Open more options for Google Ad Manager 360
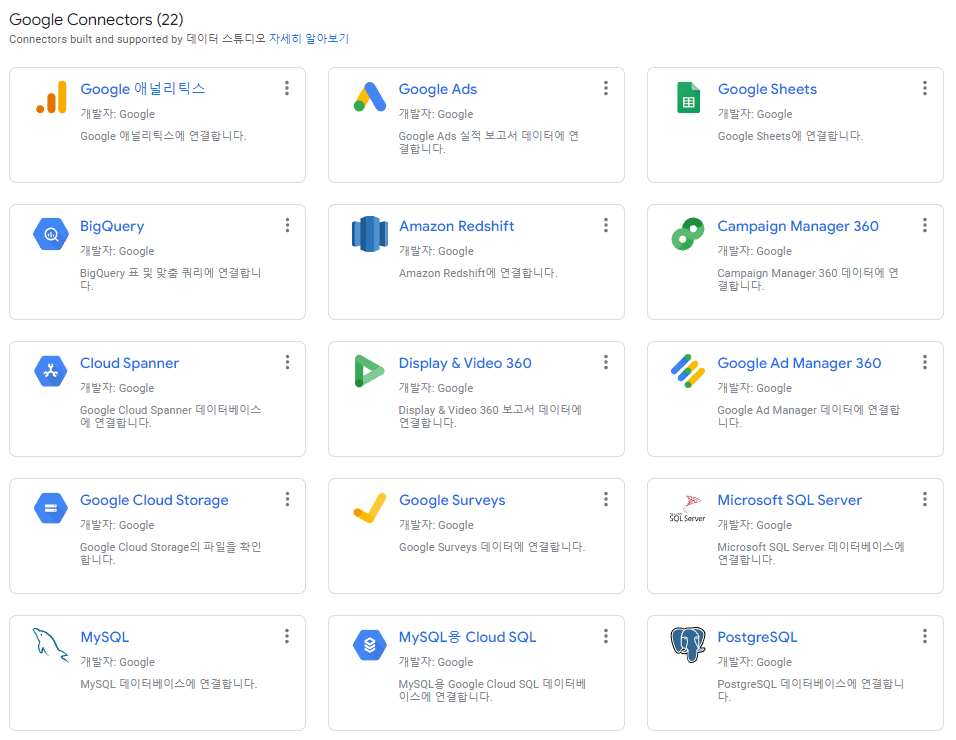Image resolution: width=956 pixels, height=740 pixels. (924, 363)
